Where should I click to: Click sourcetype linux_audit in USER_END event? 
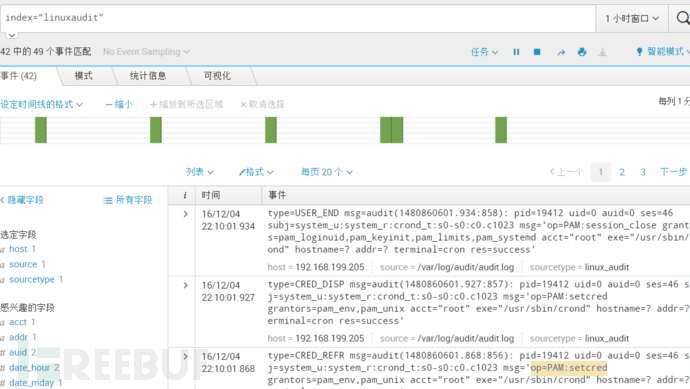[607, 267]
